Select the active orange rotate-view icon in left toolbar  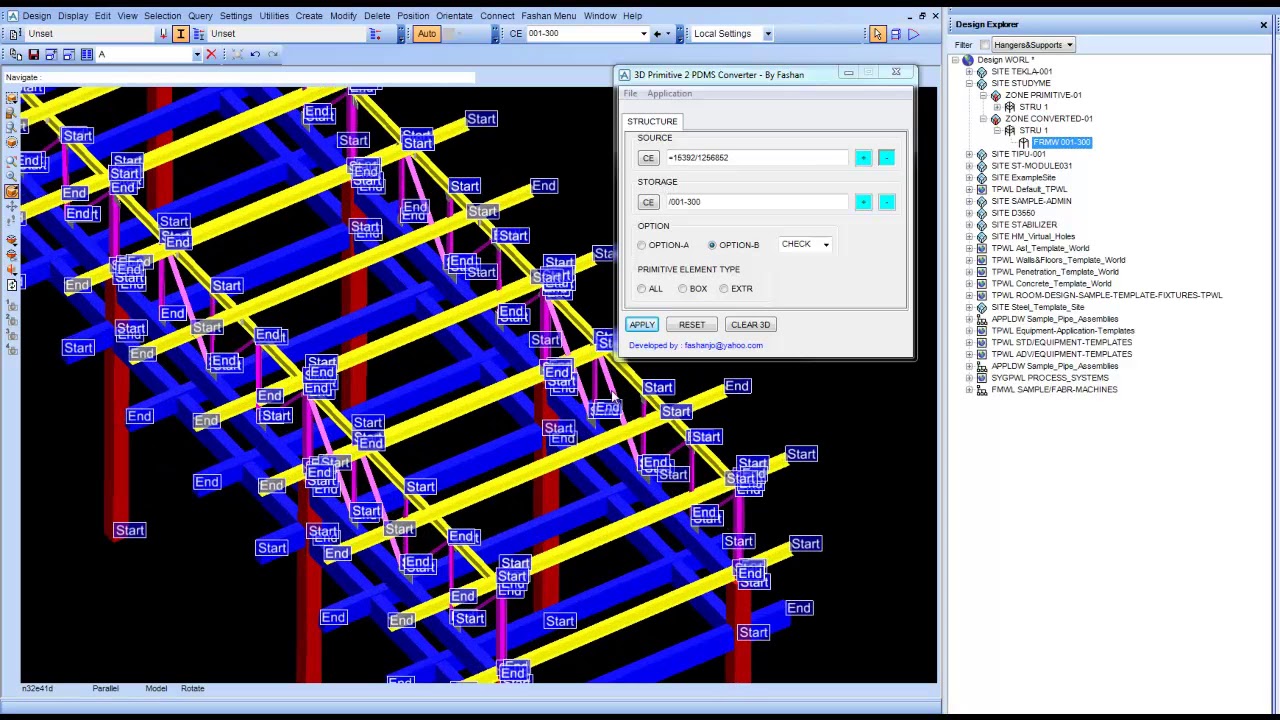(12, 191)
